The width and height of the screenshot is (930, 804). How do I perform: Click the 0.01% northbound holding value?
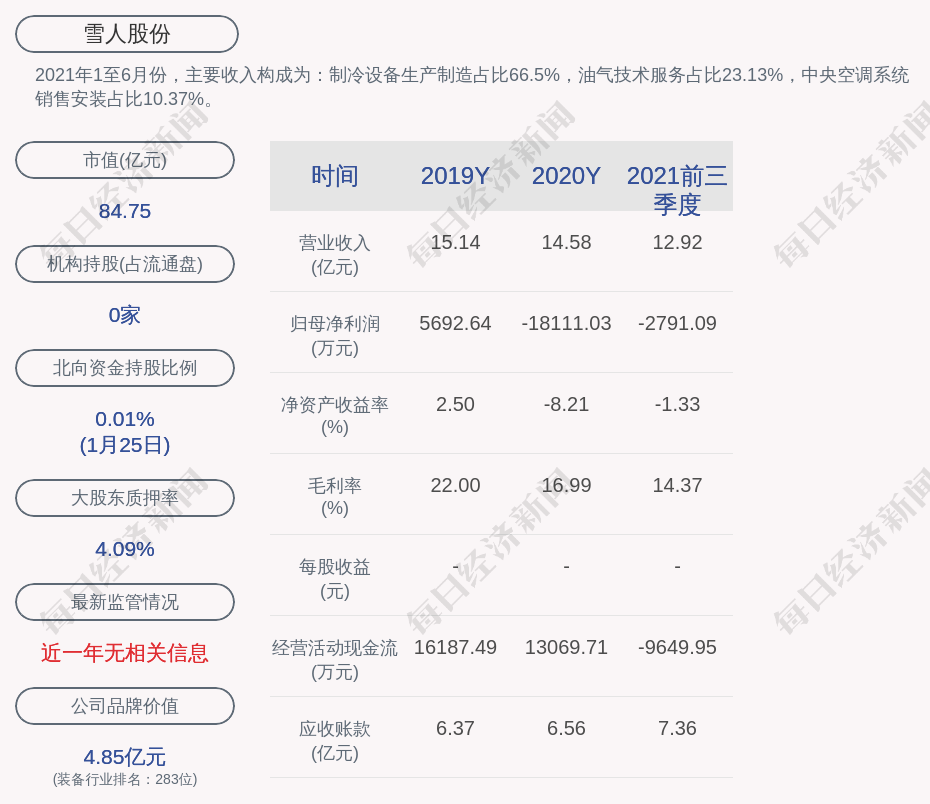[125, 419]
